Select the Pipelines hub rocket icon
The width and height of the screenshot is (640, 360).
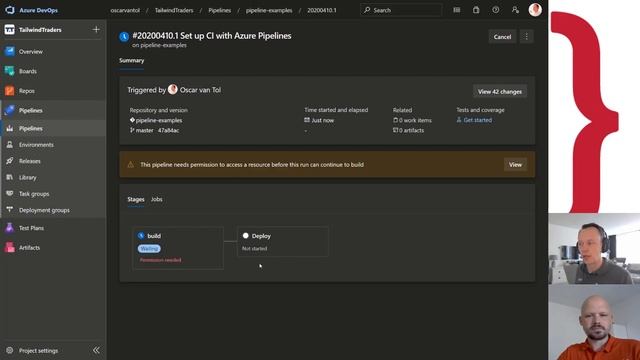point(10,110)
